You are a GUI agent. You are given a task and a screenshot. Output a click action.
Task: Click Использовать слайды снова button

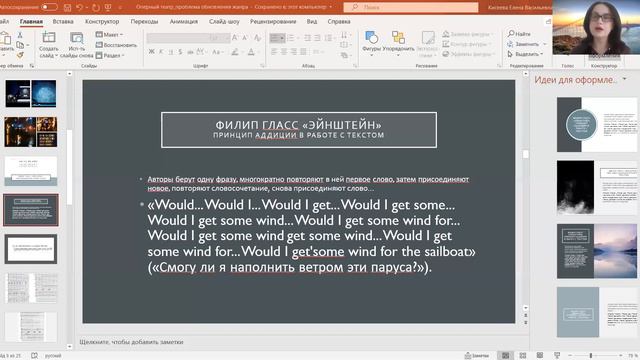click(x=77, y=44)
